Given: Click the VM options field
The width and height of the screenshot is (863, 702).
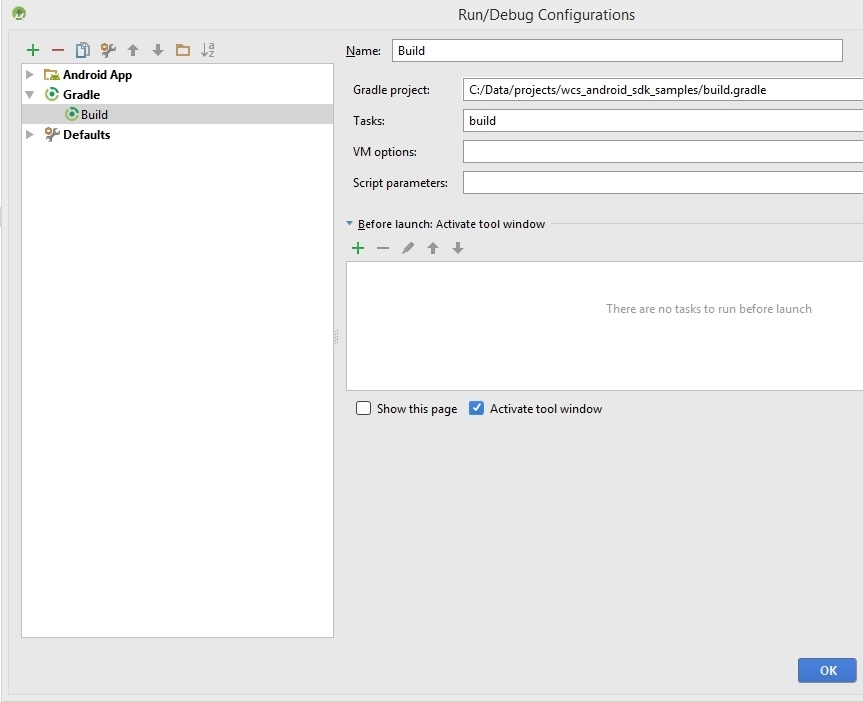Looking at the screenshot, I should 662,152.
